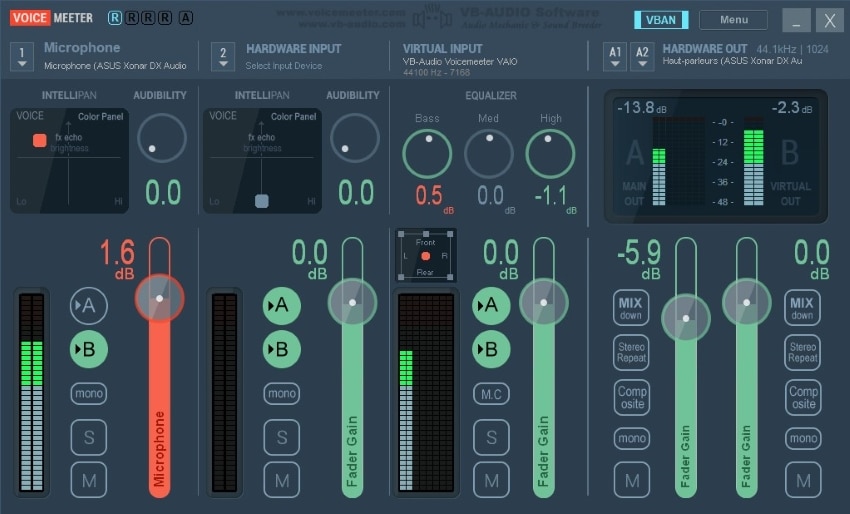
Task: Solo the virtual input strip
Action: 491,437
